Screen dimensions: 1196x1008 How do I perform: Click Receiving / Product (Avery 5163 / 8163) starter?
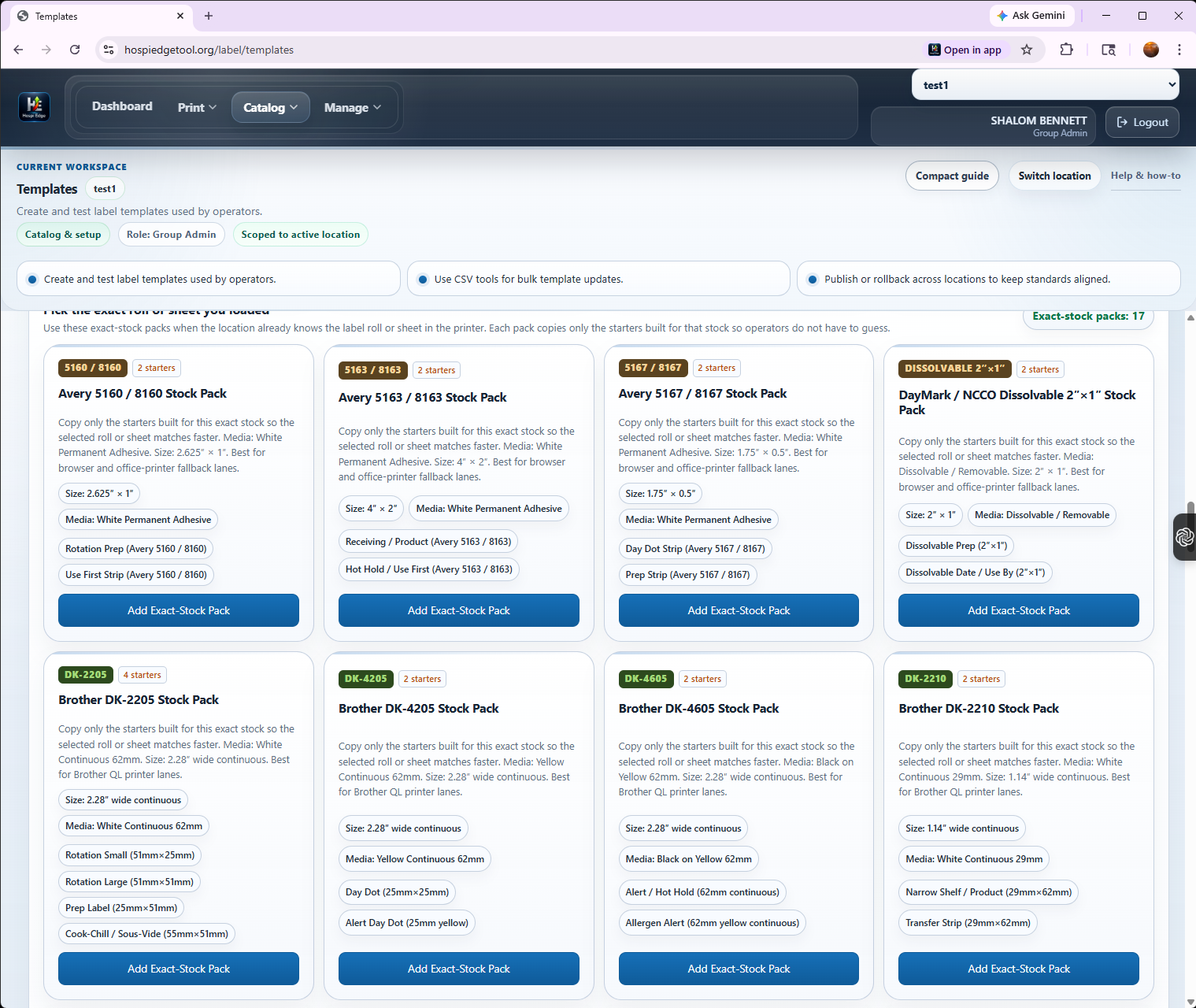click(x=428, y=542)
